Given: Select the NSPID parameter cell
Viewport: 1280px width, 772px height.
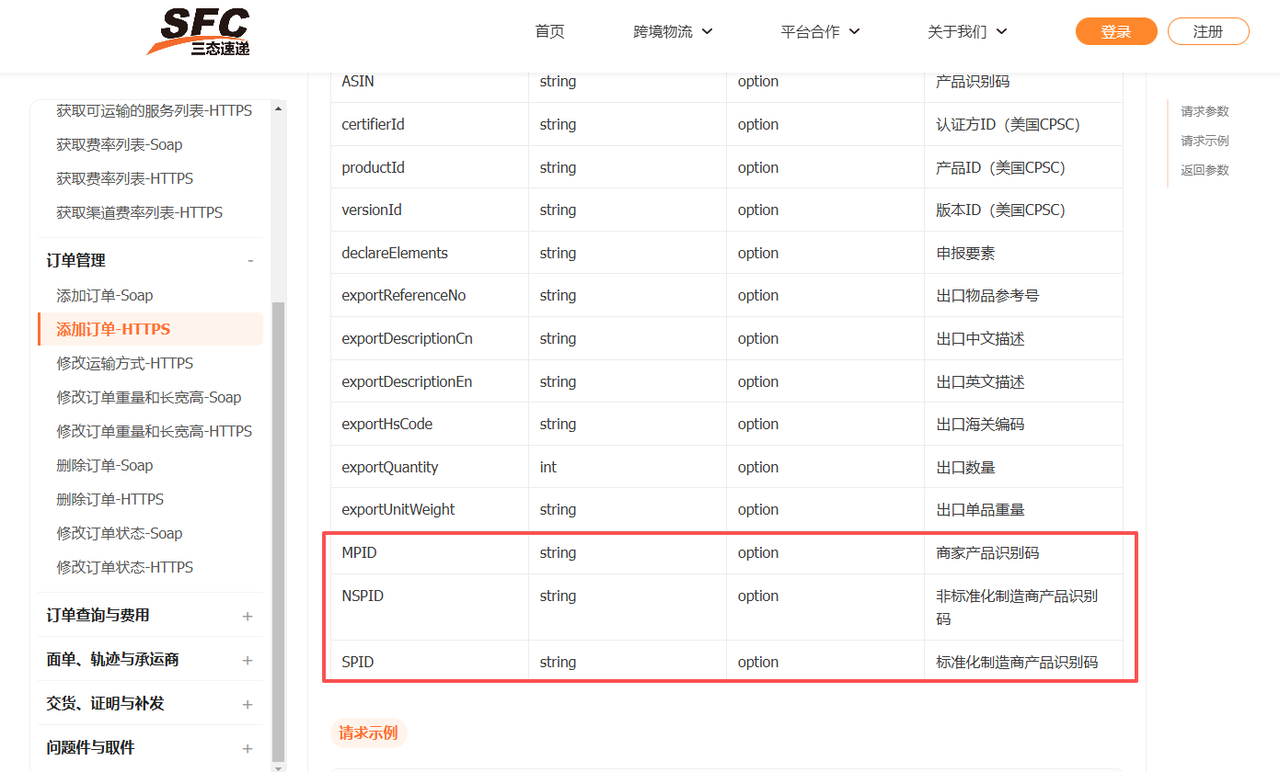Looking at the screenshot, I should [430, 607].
